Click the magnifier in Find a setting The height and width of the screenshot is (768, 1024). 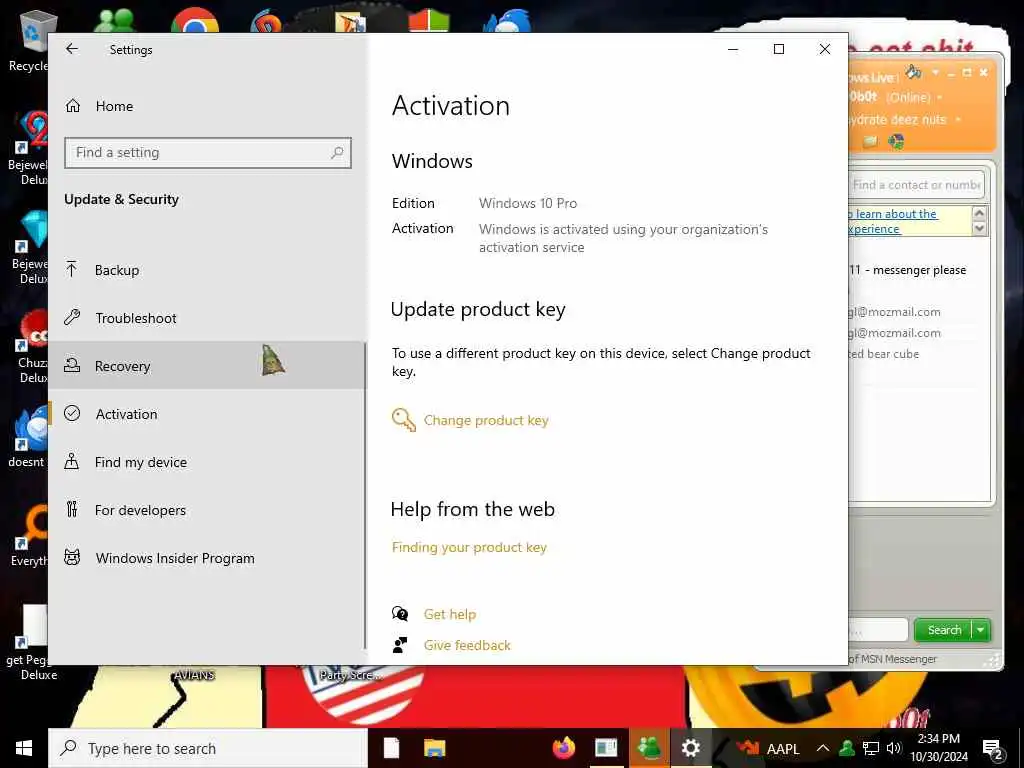point(337,153)
